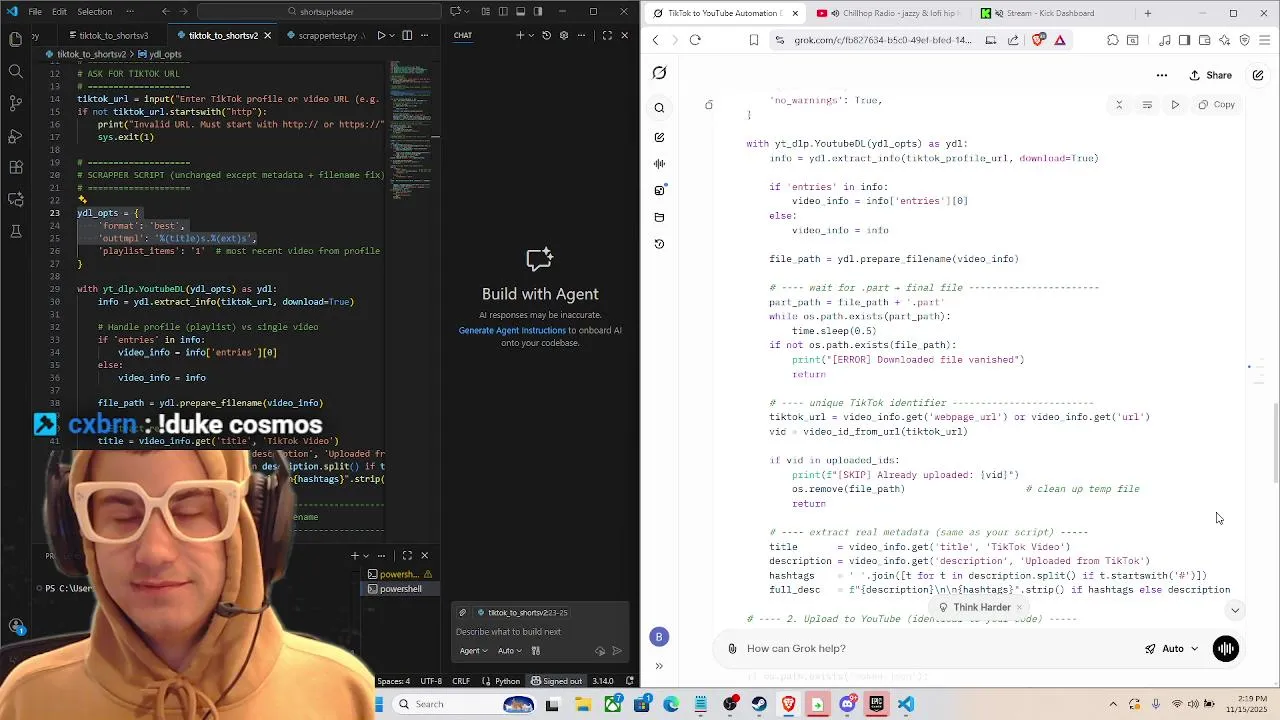Open Grok voice mode waveform button
The height and width of the screenshot is (720, 1280).
pyautogui.click(x=1226, y=649)
